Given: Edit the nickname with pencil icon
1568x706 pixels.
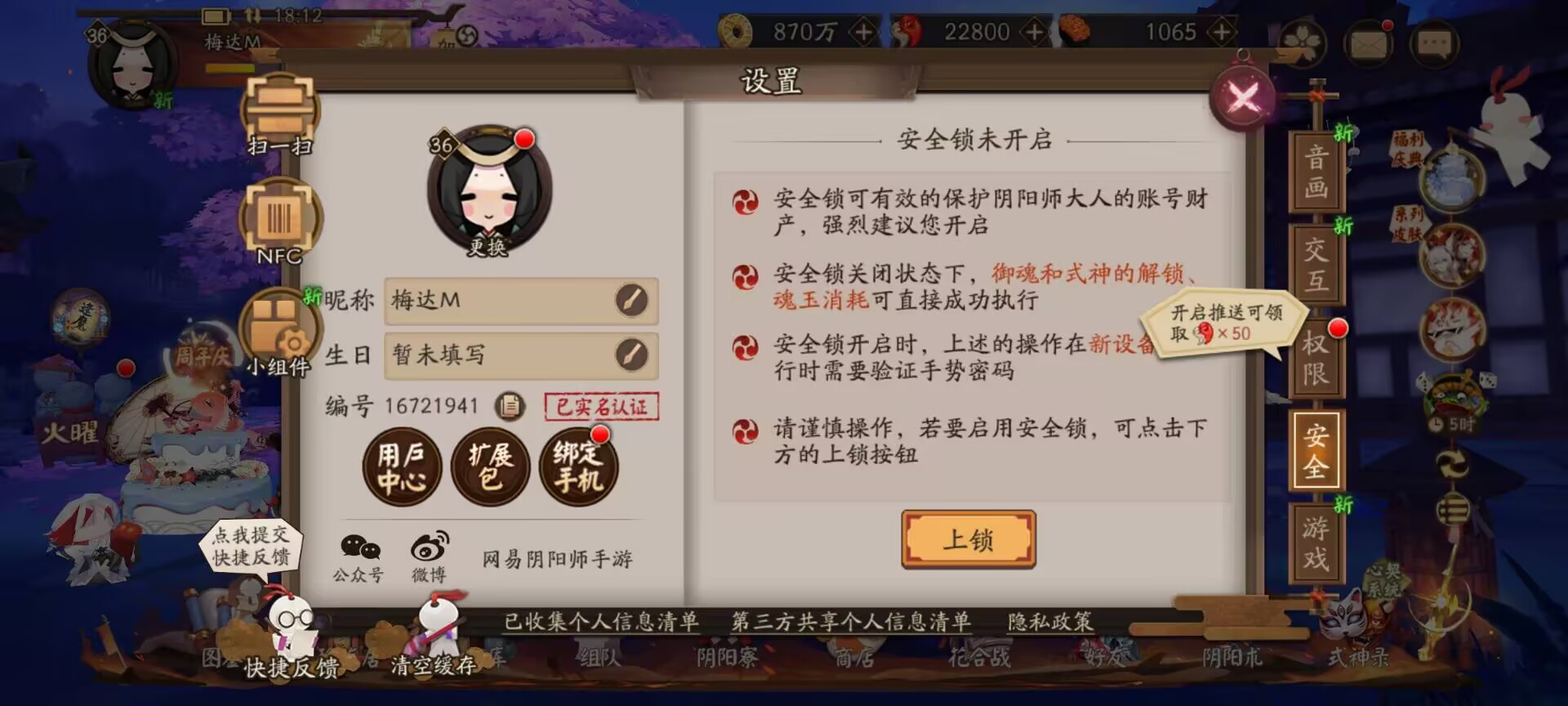Looking at the screenshot, I should tap(631, 300).
